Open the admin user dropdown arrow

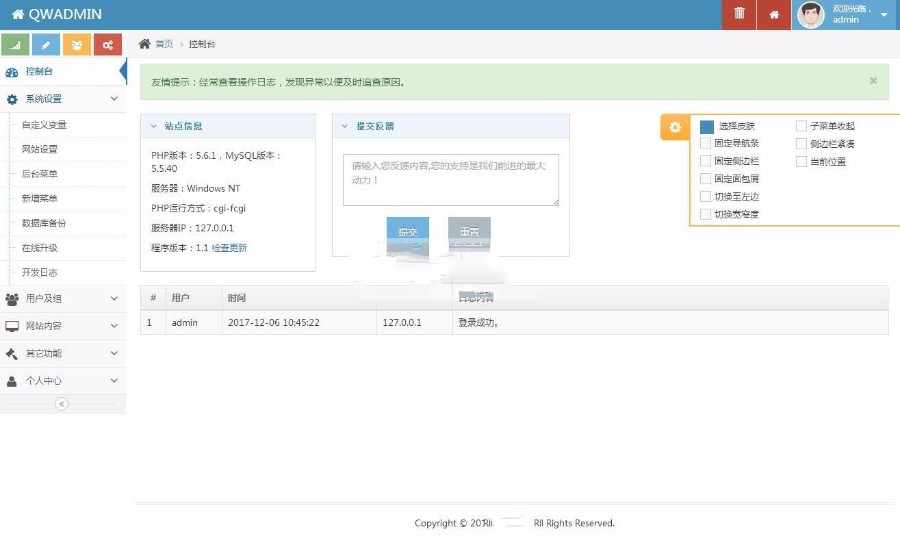[884, 14]
